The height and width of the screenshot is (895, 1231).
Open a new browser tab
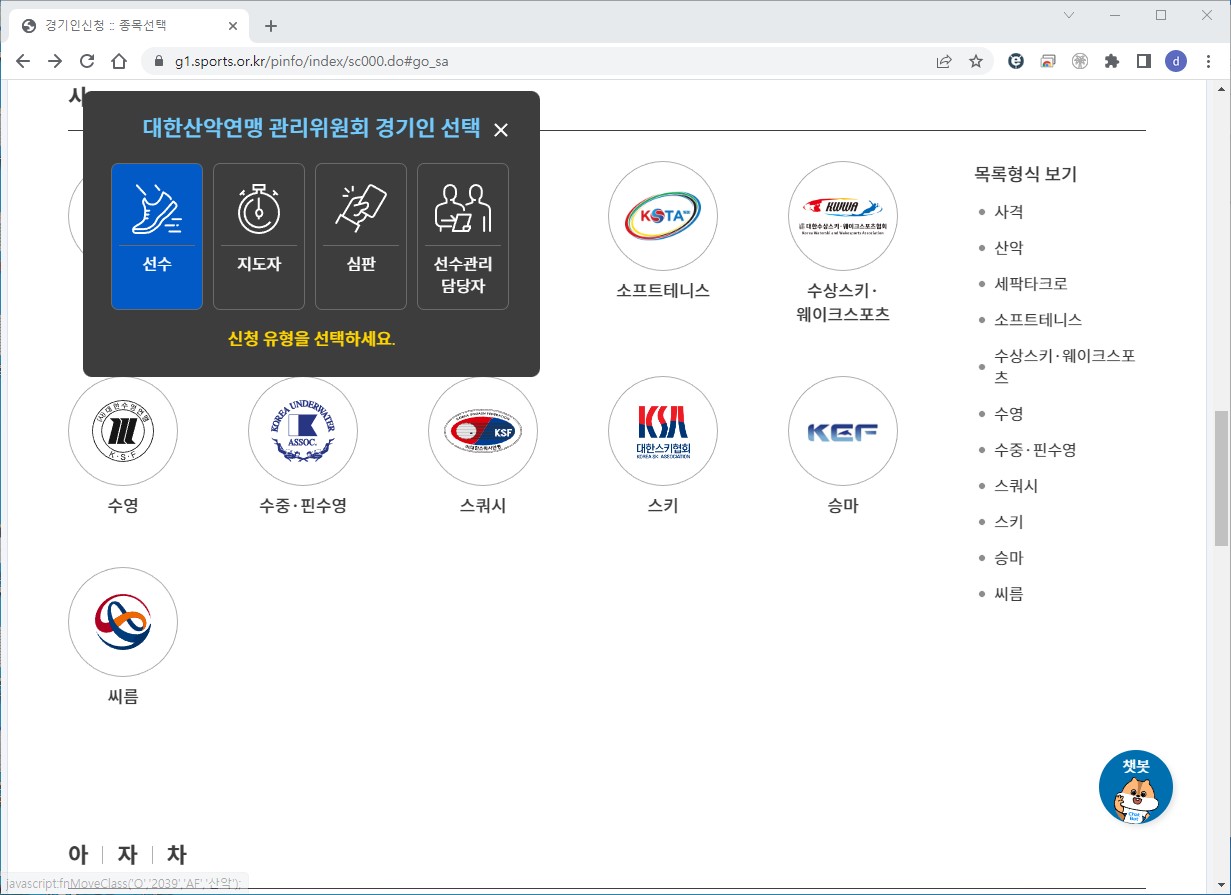point(270,26)
